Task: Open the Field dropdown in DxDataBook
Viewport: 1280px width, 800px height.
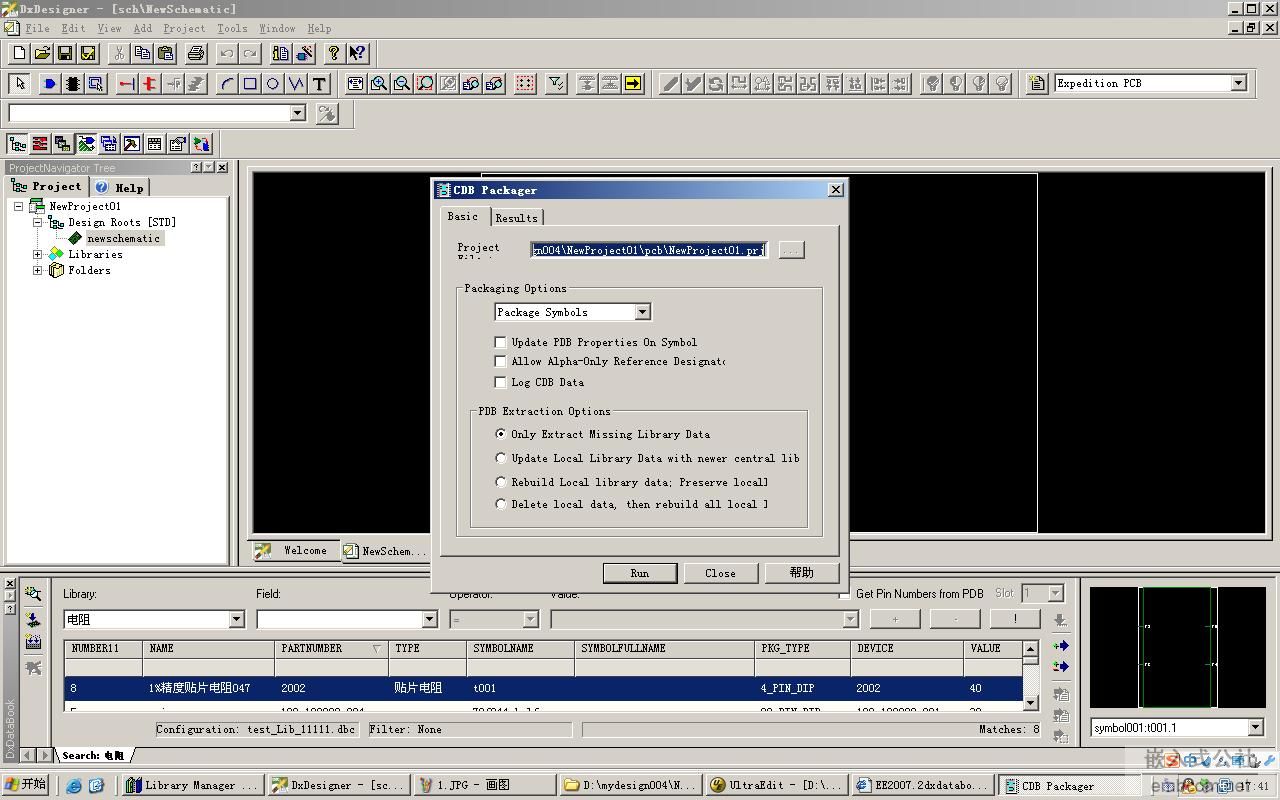Action: (x=429, y=619)
